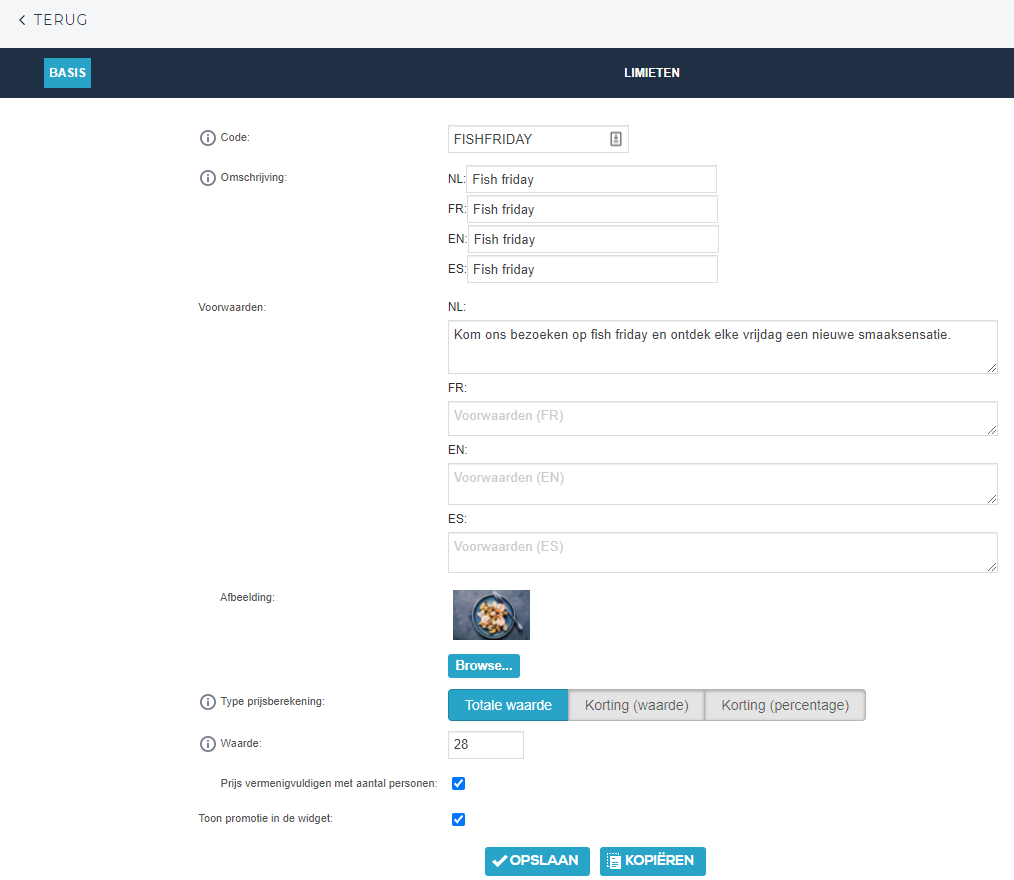This screenshot has height=880, width=1014.
Task: Focus the Code input with FISHFRIDAY
Action: (x=538, y=139)
